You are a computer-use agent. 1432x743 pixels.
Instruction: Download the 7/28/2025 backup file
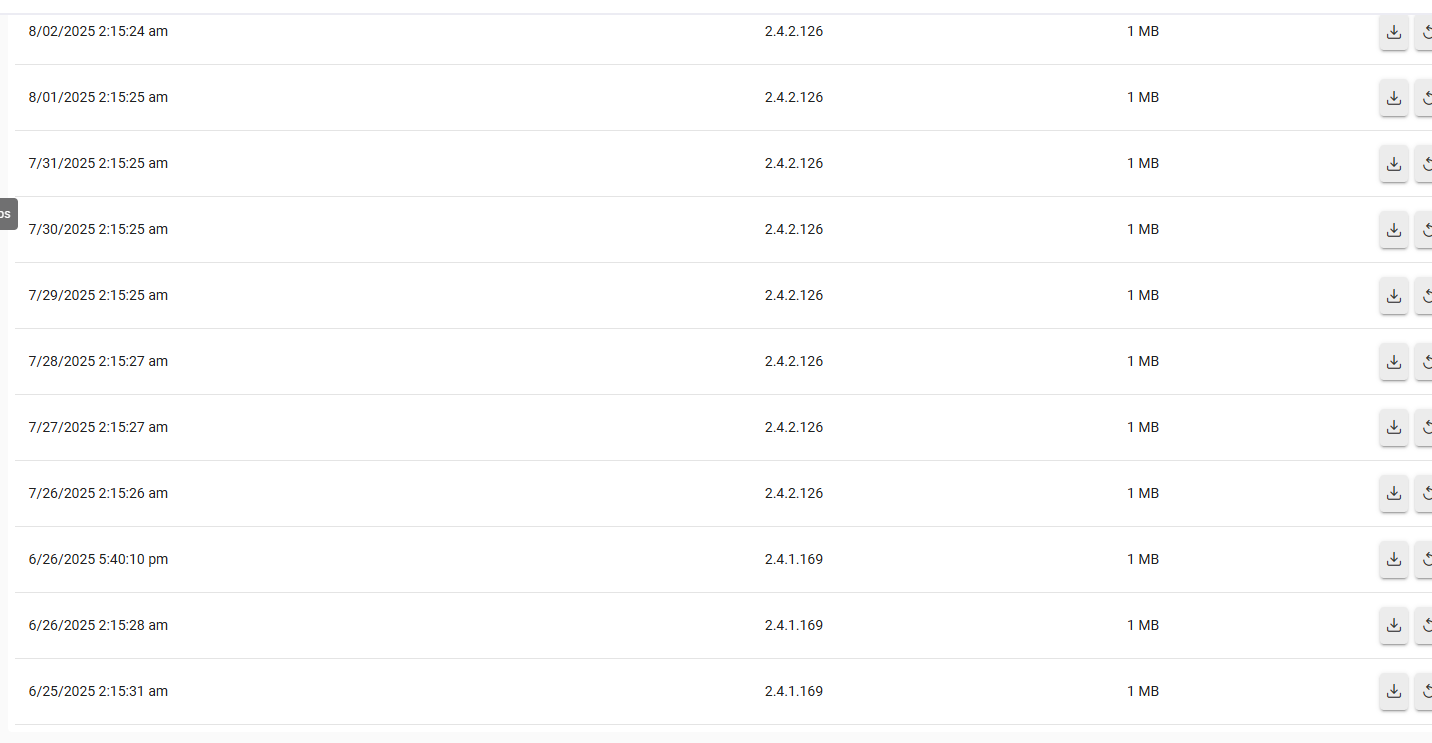click(1393, 362)
